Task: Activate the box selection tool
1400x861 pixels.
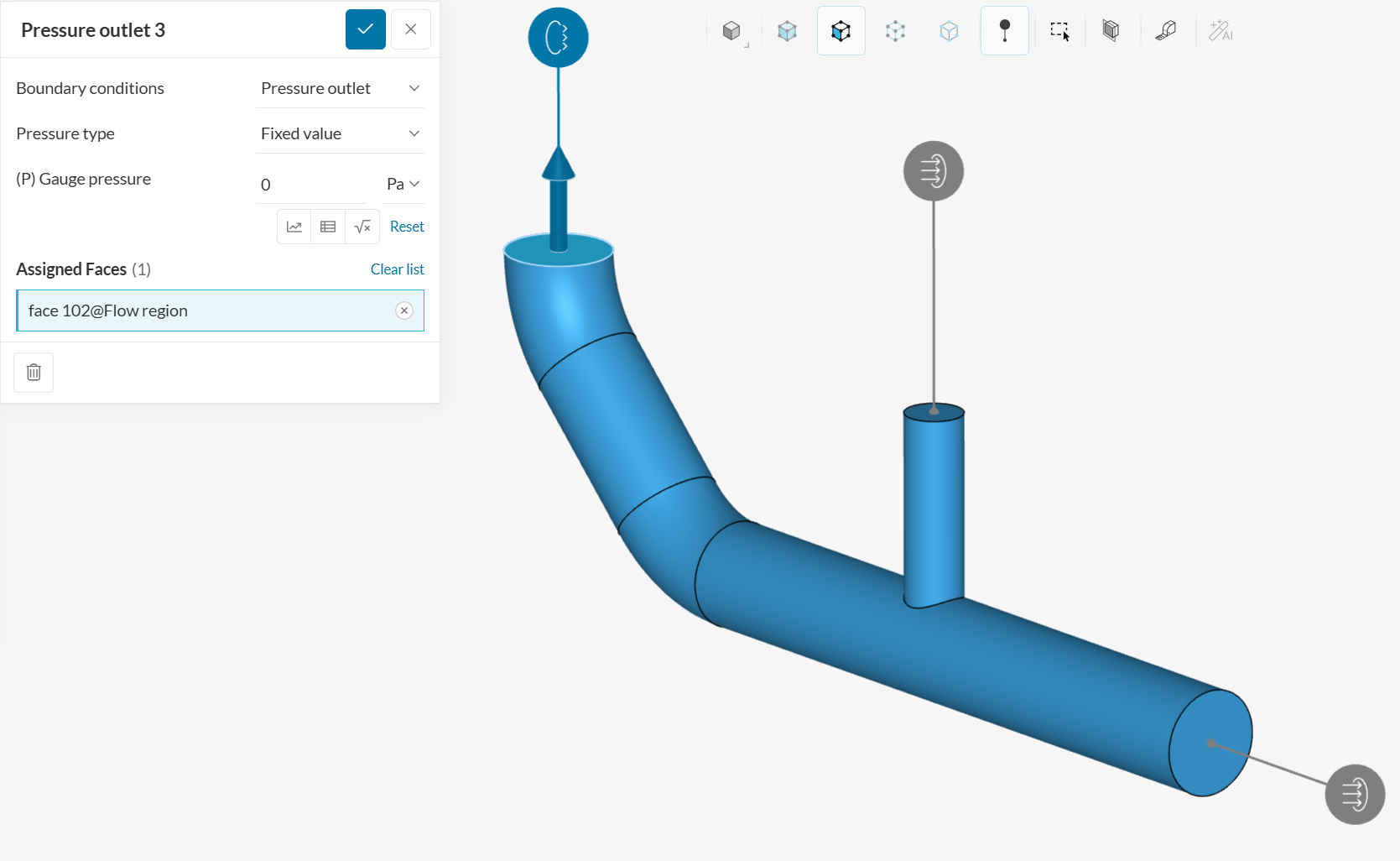Action: [1059, 31]
